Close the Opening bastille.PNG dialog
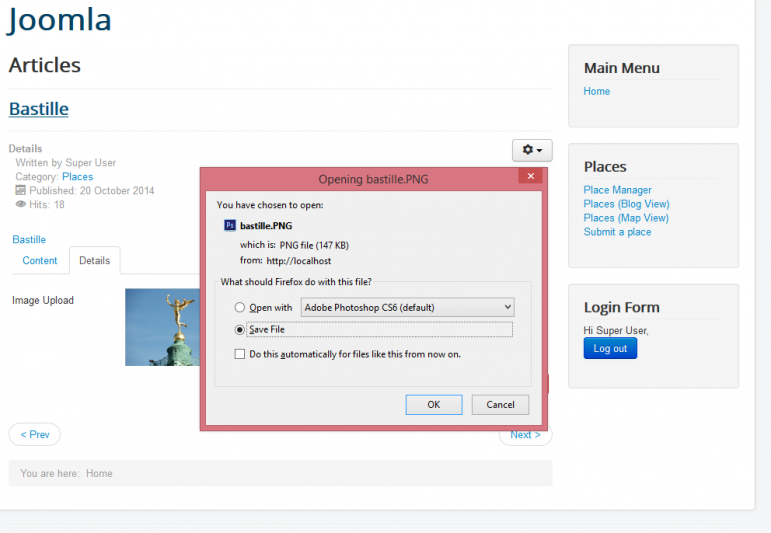The width and height of the screenshot is (771, 533). [531, 176]
